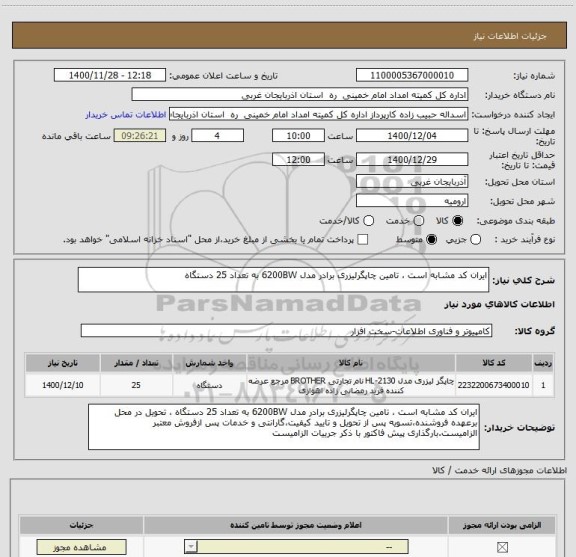
Task: Click the نام کالا column header
Action: click(x=350, y=363)
